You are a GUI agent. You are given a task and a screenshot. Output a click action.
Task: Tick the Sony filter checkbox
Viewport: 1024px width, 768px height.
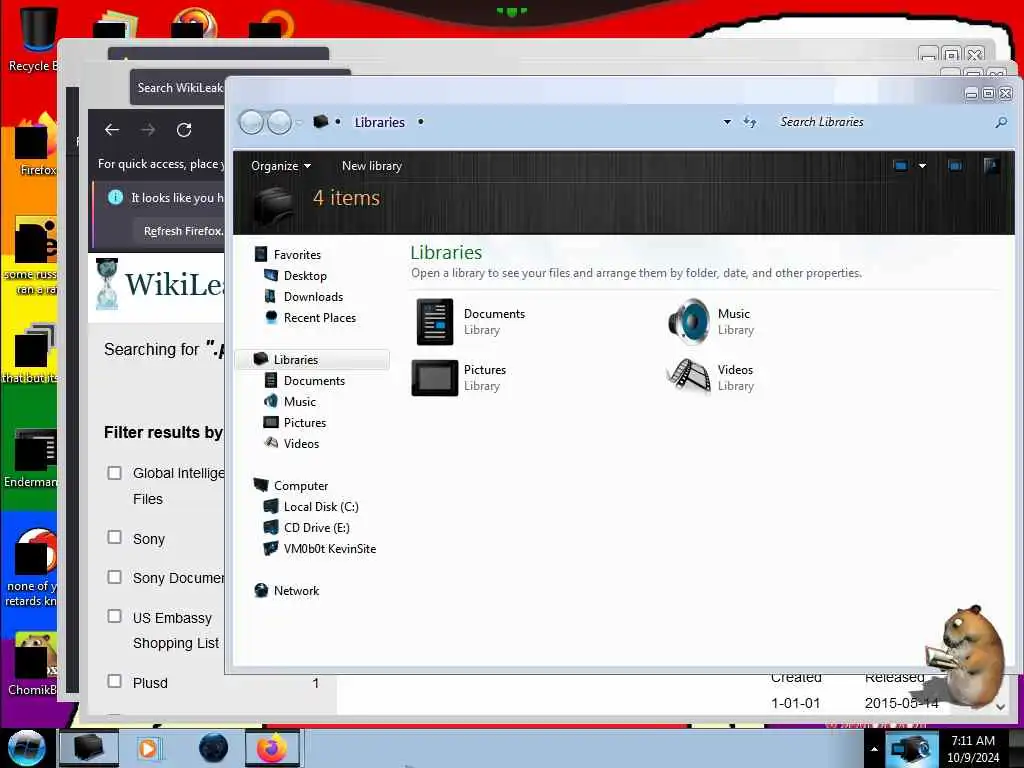click(x=114, y=537)
